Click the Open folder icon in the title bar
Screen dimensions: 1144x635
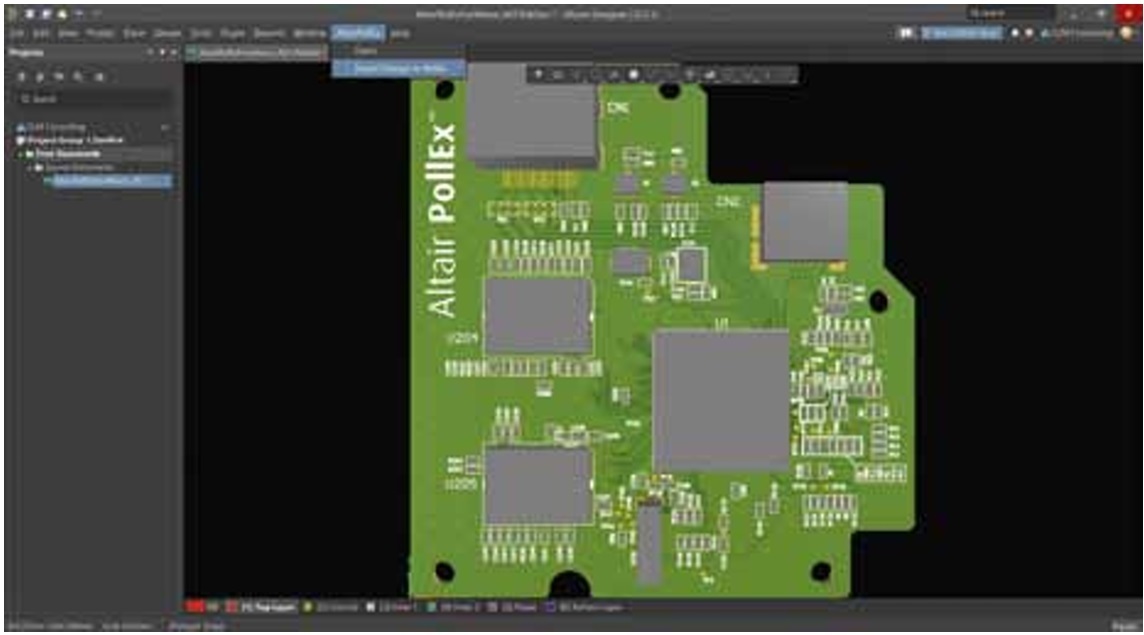click(x=62, y=16)
